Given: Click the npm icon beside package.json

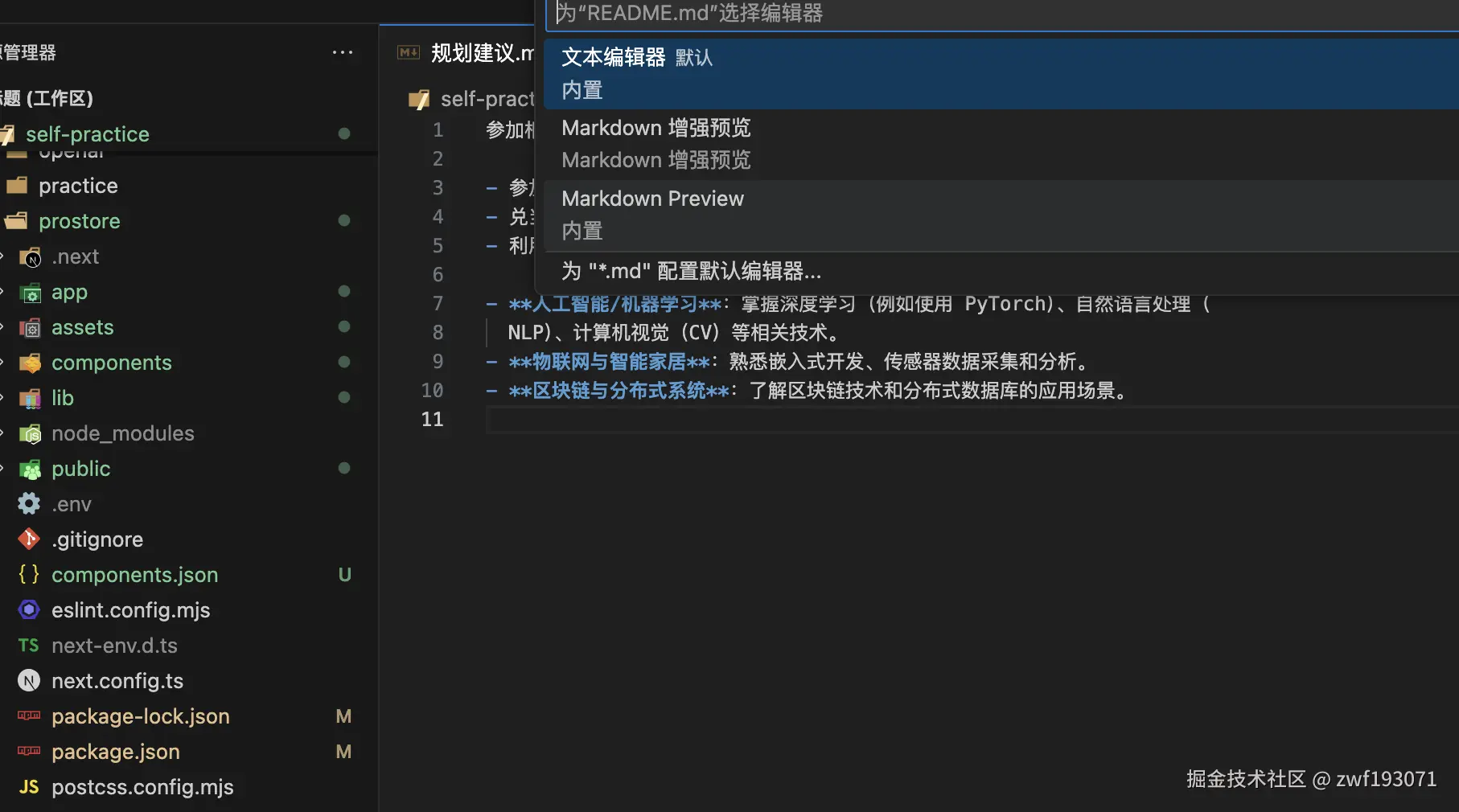Looking at the screenshot, I should point(28,751).
